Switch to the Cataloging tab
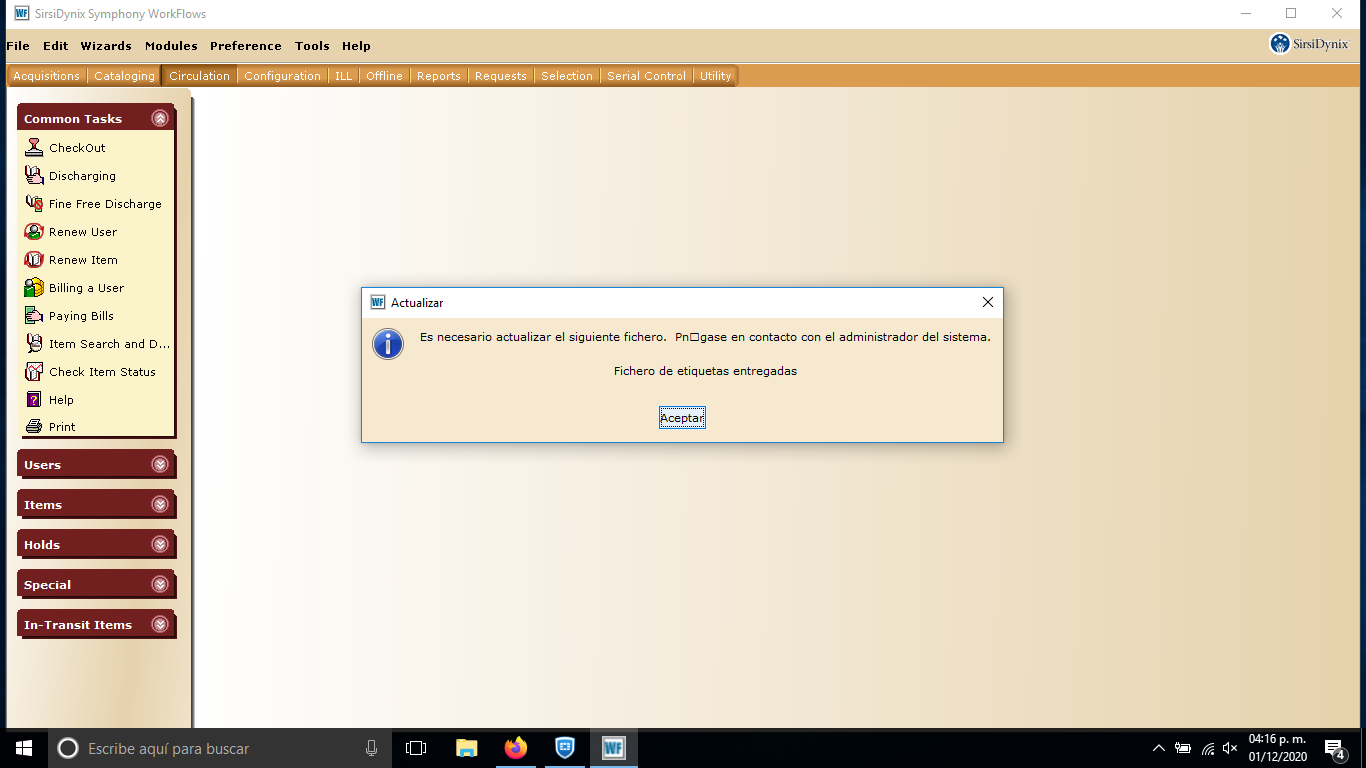1366x768 pixels. pos(124,76)
